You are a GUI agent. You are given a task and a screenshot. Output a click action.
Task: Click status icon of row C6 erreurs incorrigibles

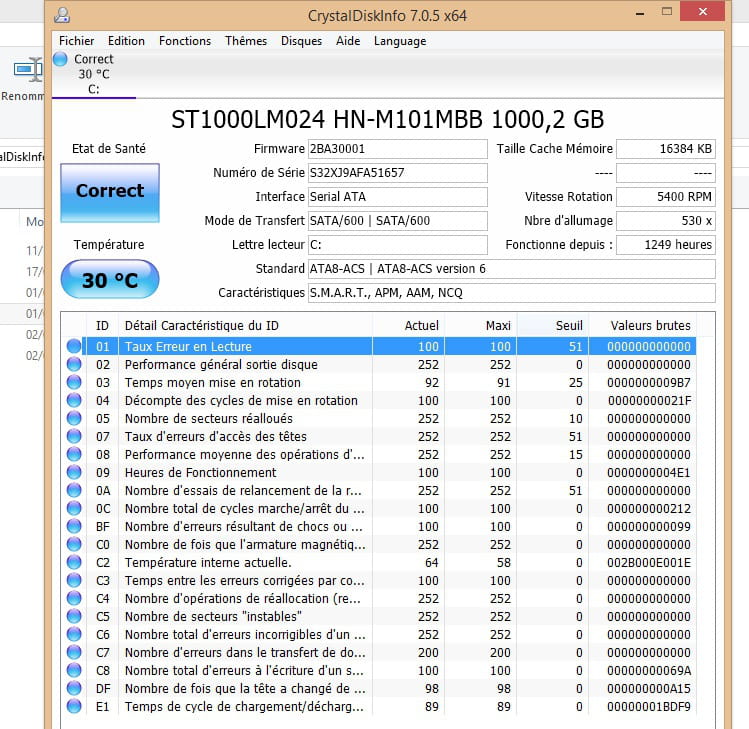point(74,634)
